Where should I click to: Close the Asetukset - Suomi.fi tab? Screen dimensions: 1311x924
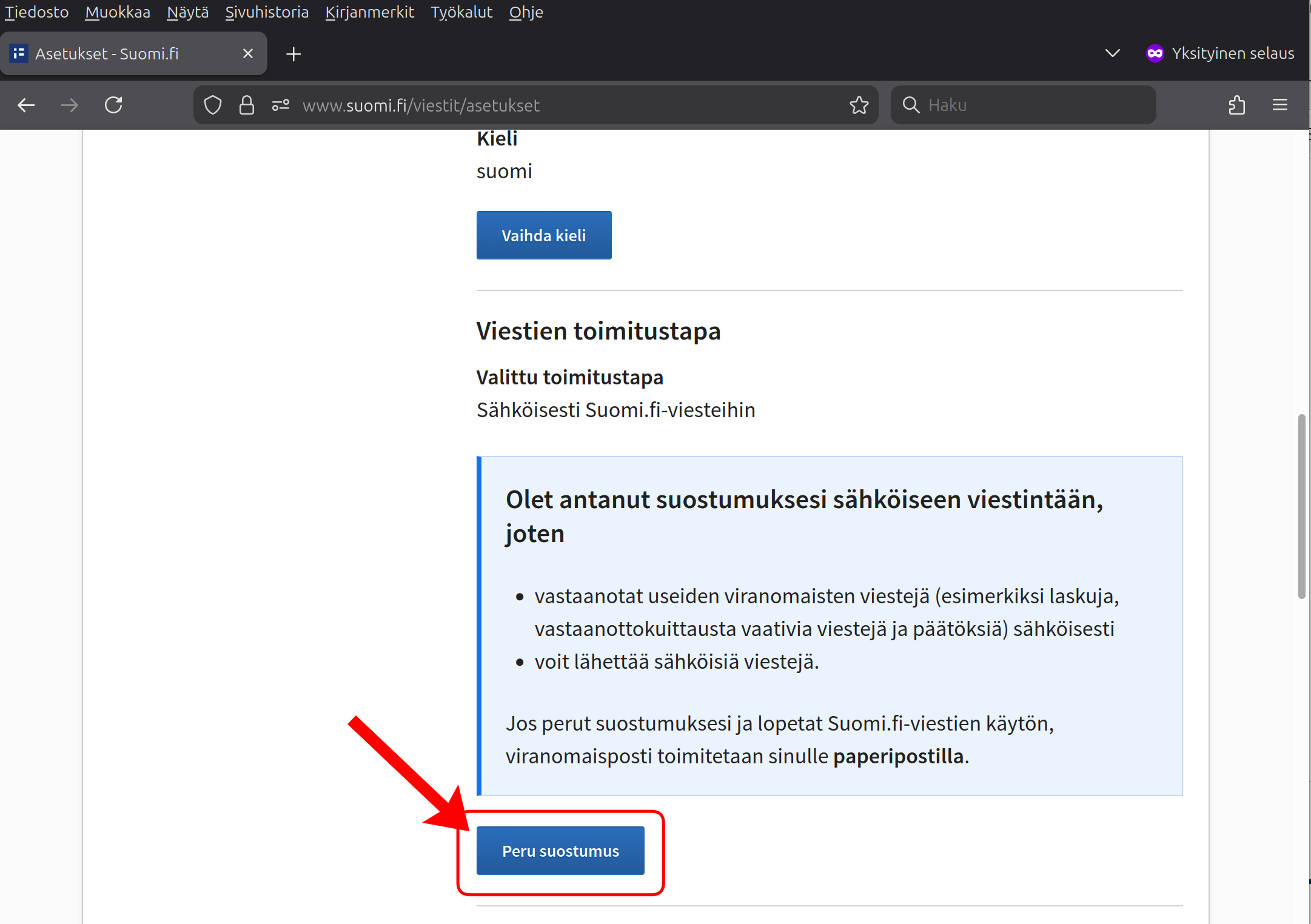click(247, 54)
